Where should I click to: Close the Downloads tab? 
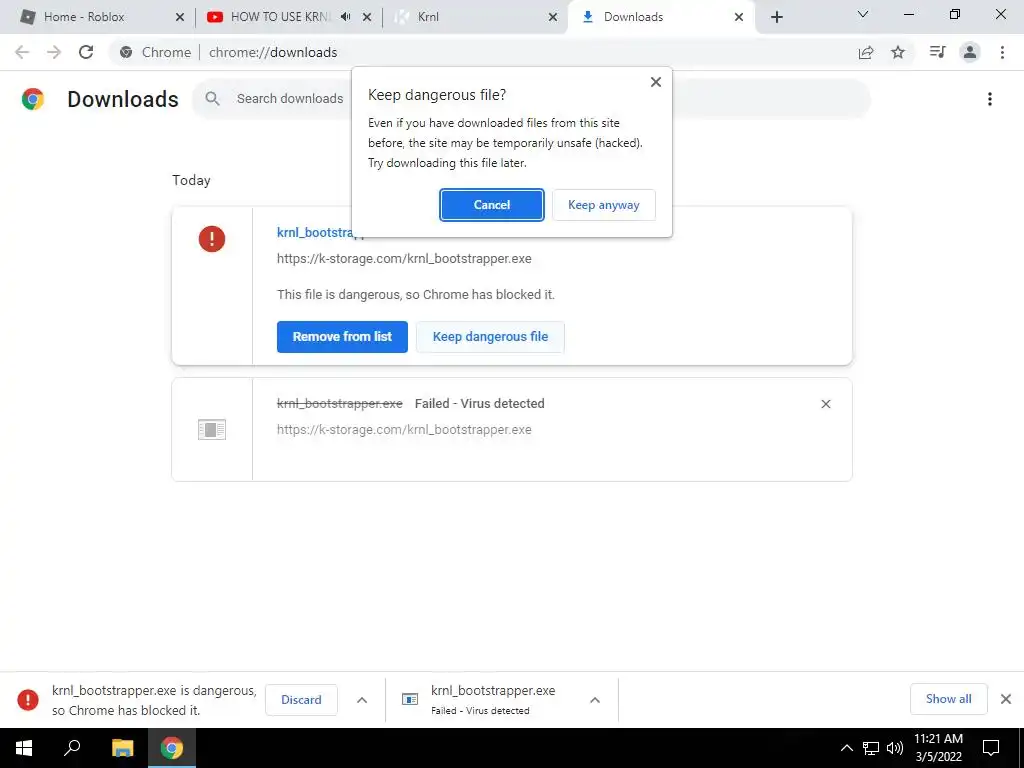coord(739,17)
